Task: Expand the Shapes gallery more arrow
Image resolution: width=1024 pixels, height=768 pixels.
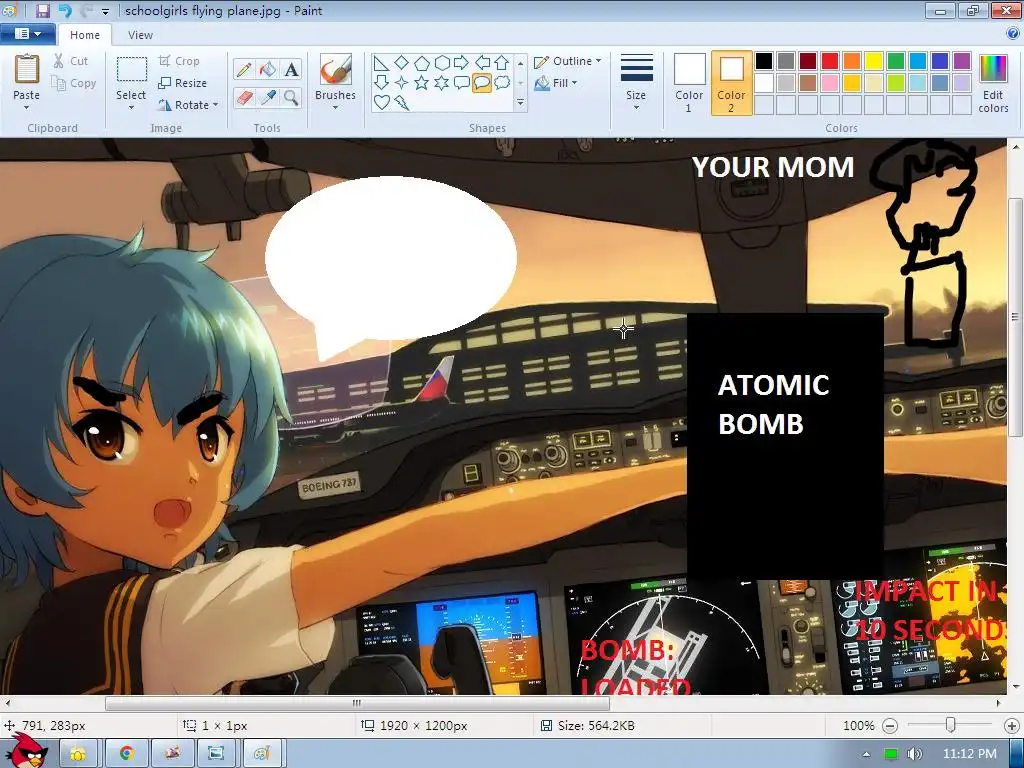Action: pyautogui.click(x=520, y=103)
